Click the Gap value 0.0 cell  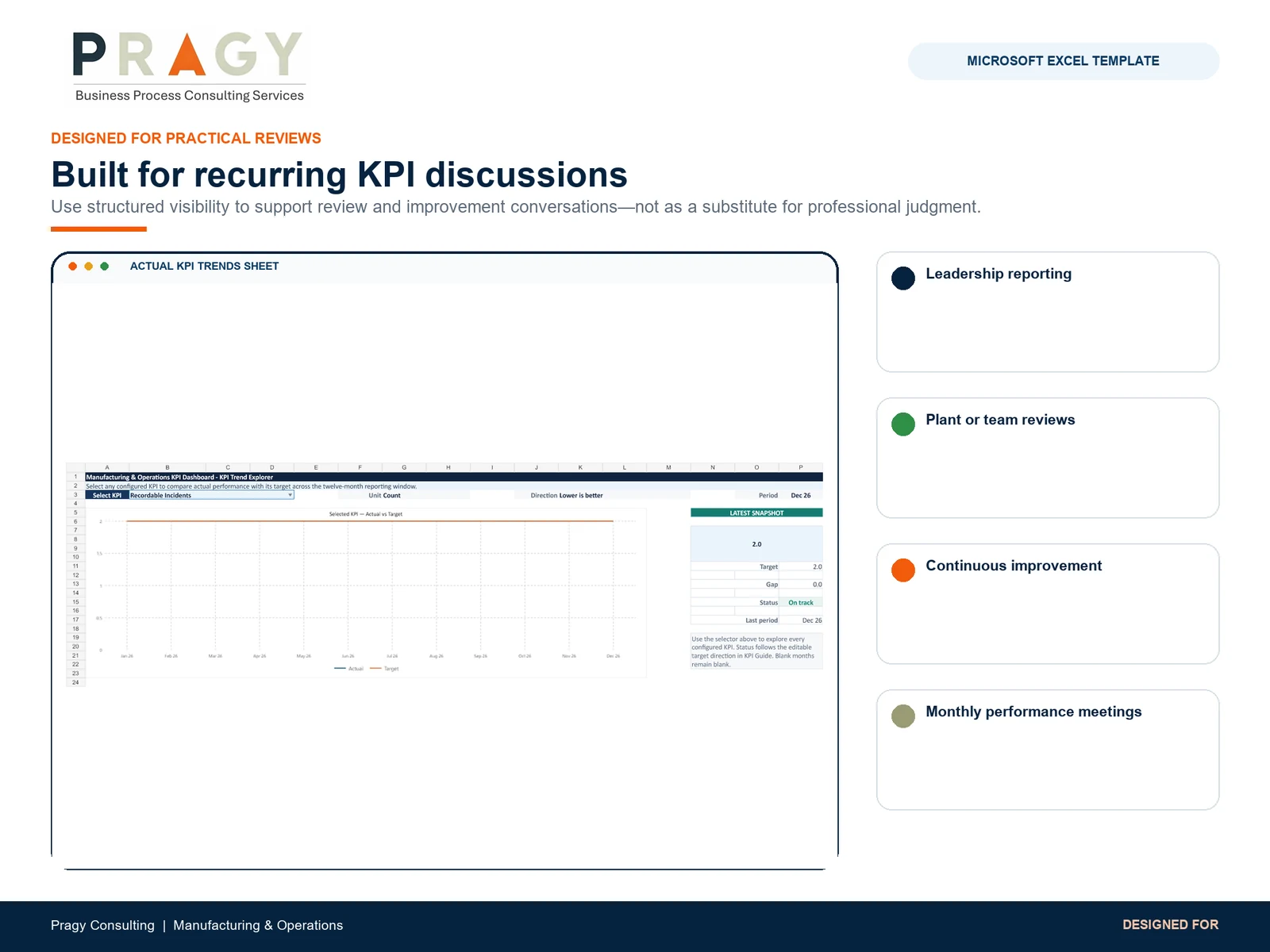pyautogui.click(x=801, y=585)
